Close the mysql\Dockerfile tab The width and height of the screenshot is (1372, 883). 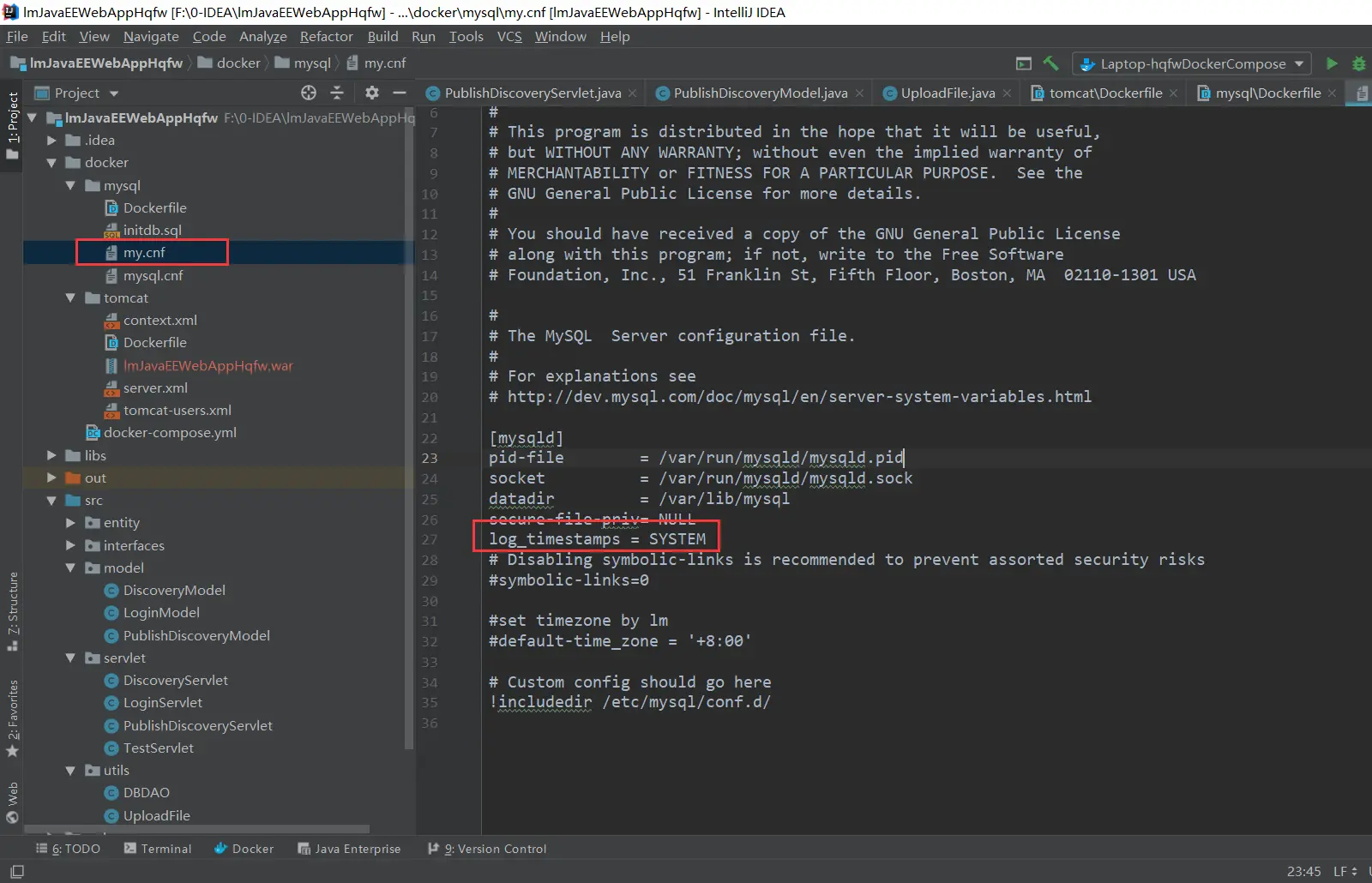(1332, 93)
